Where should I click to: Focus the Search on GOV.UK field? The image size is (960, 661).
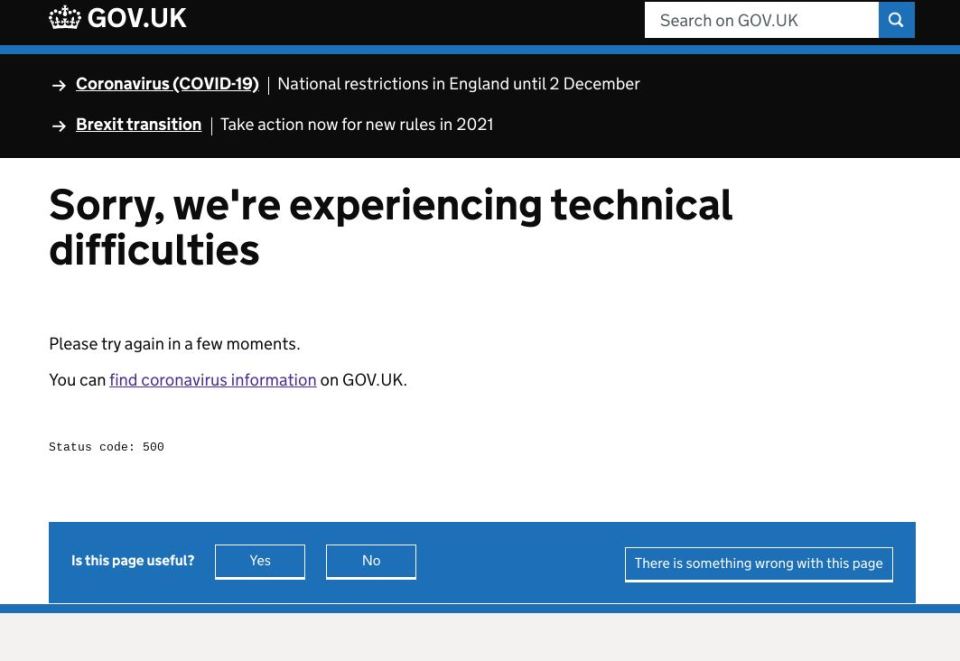[x=762, y=20]
